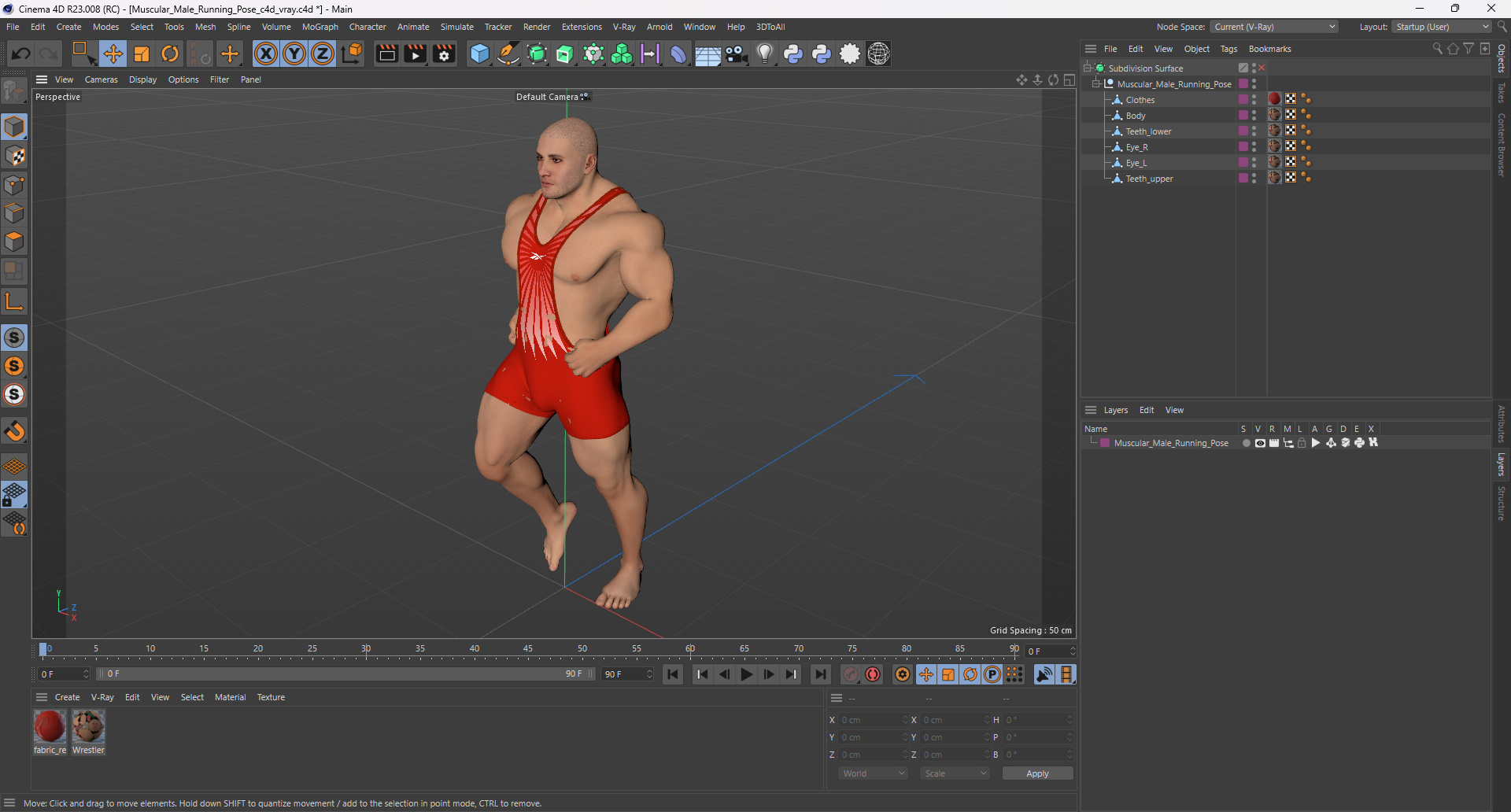
Task: Click the Axis L-shaped icon in sidebar
Action: (14, 301)
